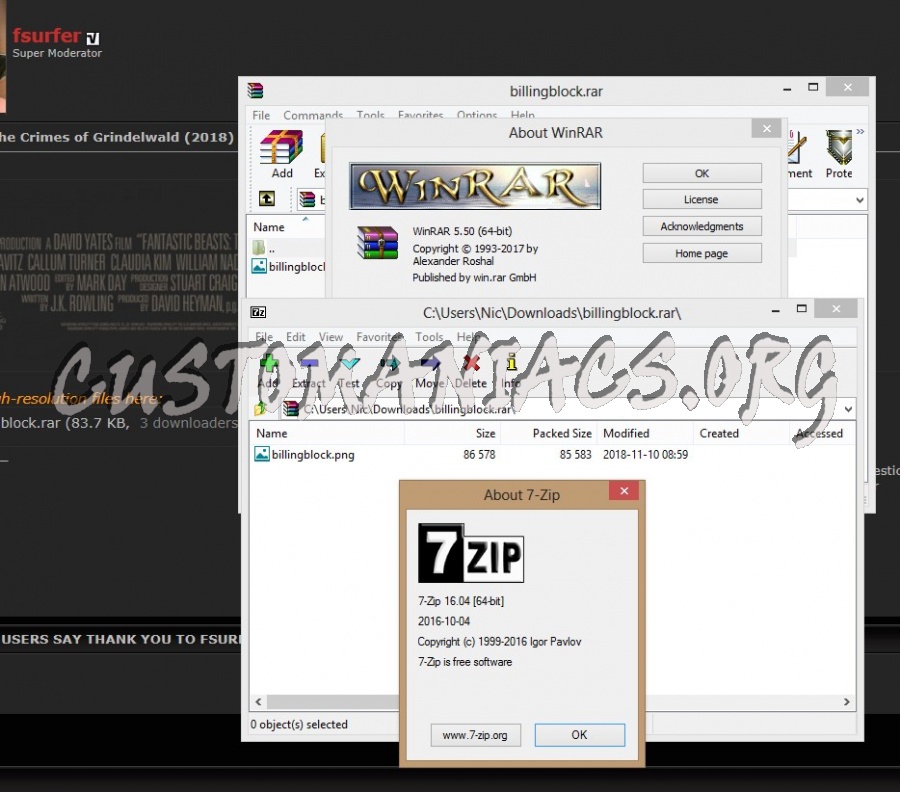
Task: Click OK in the About WinRAR dialog
Action: (702, 173)
